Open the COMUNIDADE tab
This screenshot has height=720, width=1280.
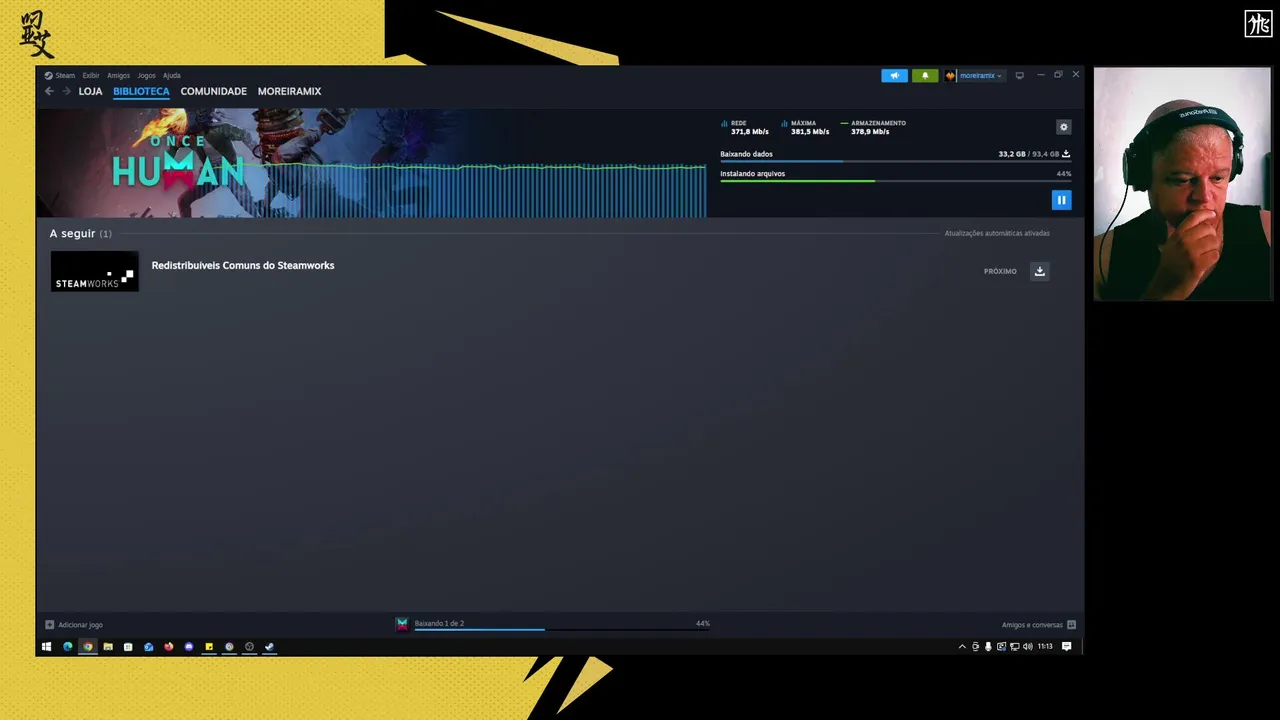click(x=213, y=91)
